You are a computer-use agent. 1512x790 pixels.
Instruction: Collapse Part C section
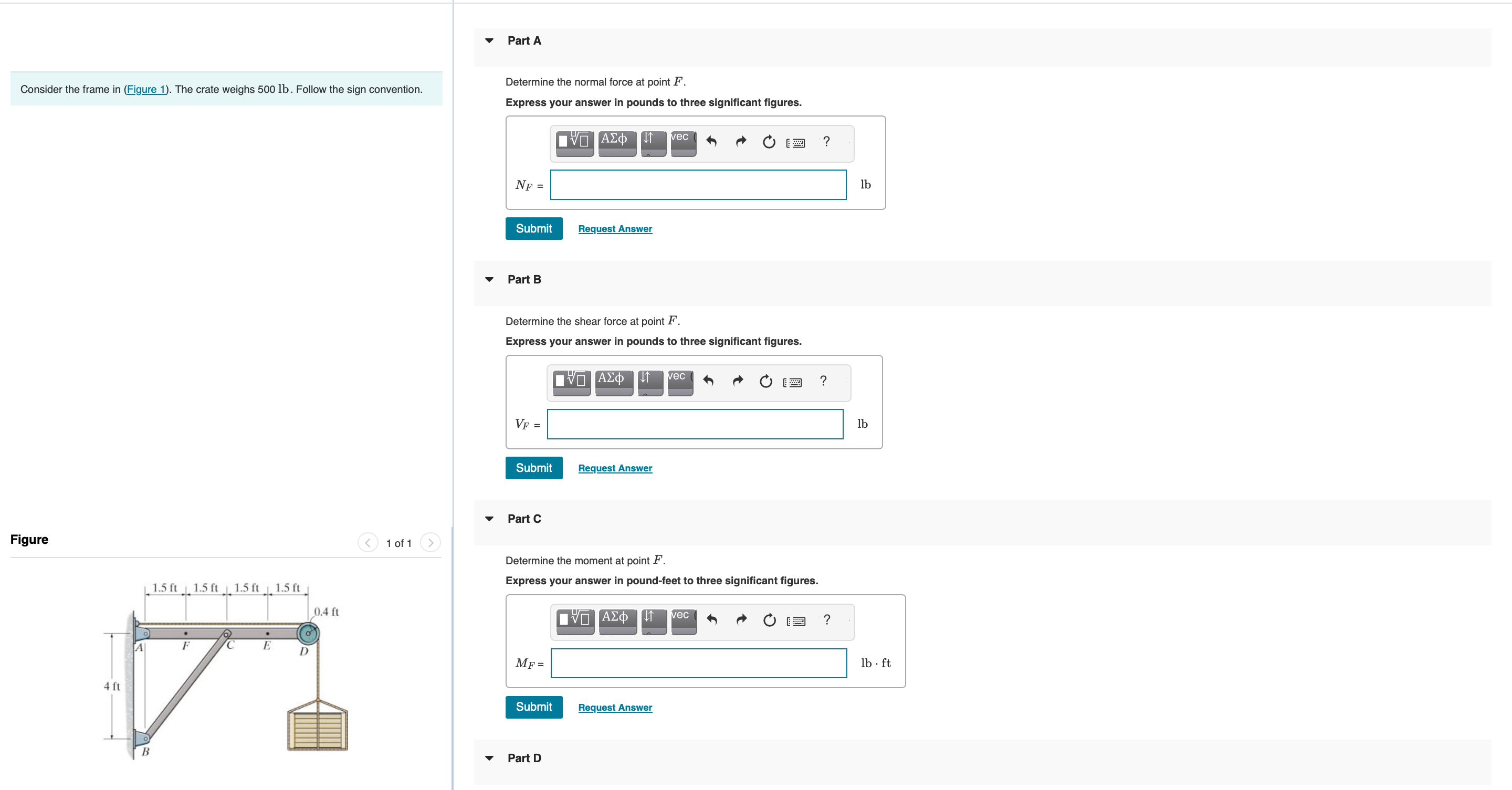489,519
